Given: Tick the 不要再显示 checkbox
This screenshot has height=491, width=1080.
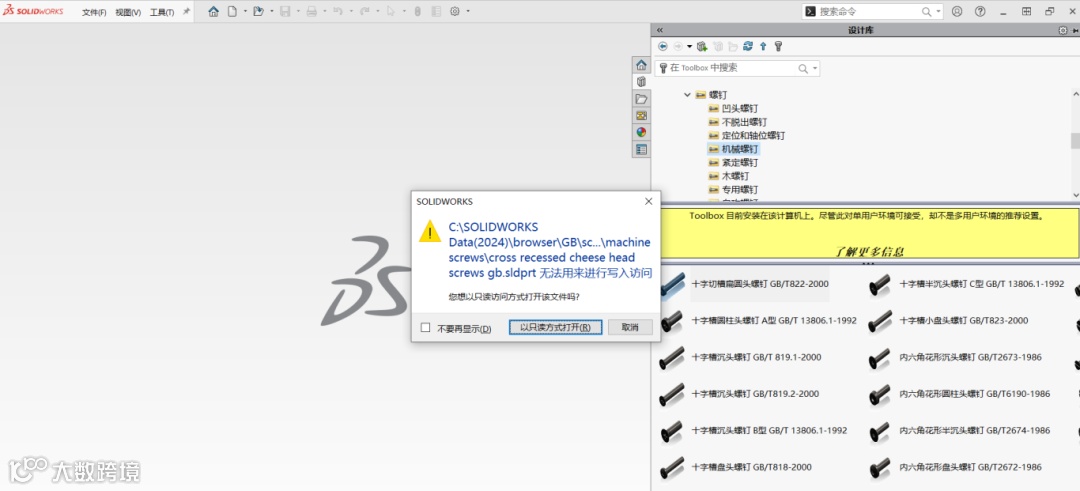Looking at the screenshot, I should point(426,328).
